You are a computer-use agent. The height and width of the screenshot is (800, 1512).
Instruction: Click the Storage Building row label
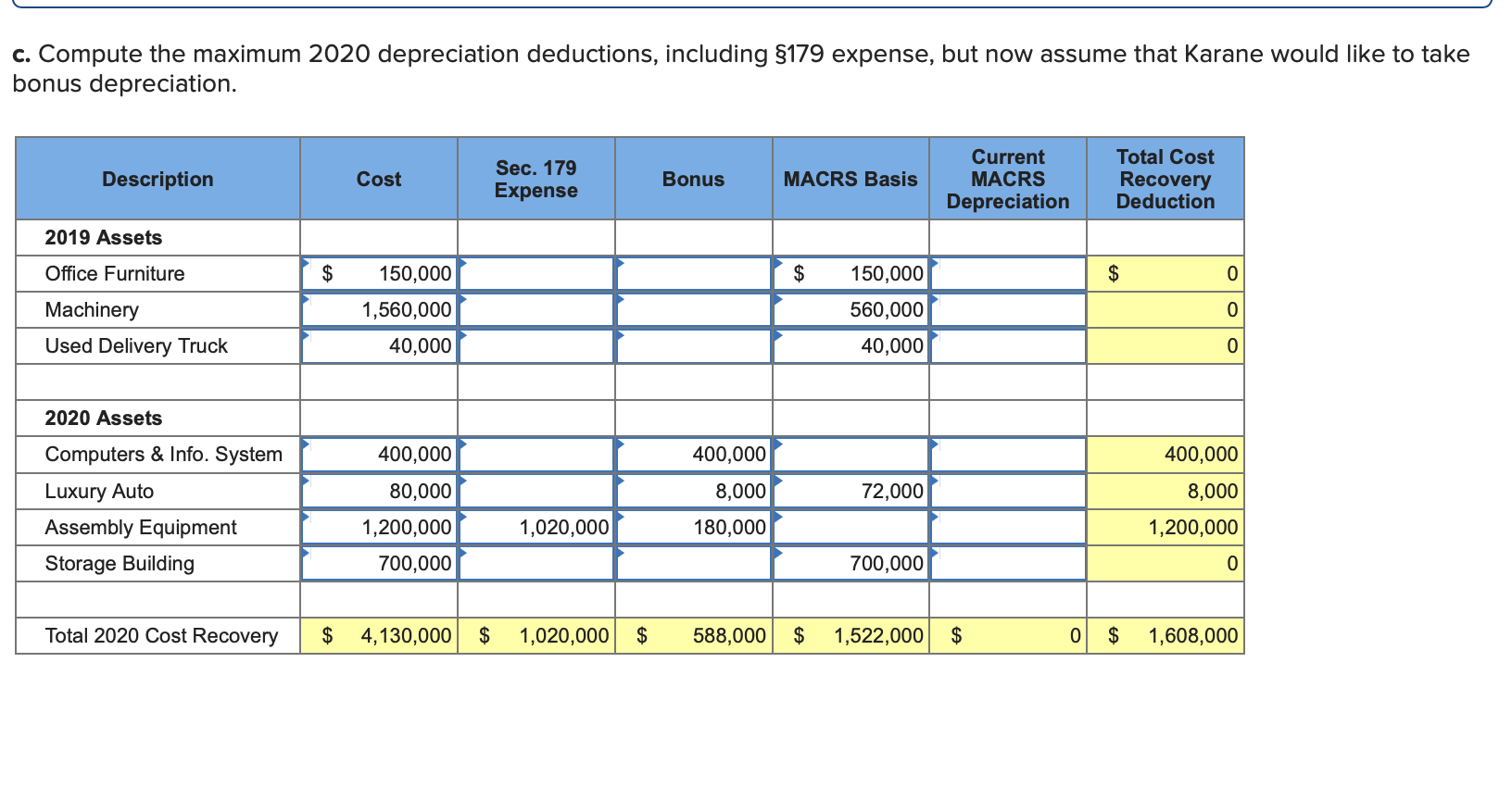point(120,563)
